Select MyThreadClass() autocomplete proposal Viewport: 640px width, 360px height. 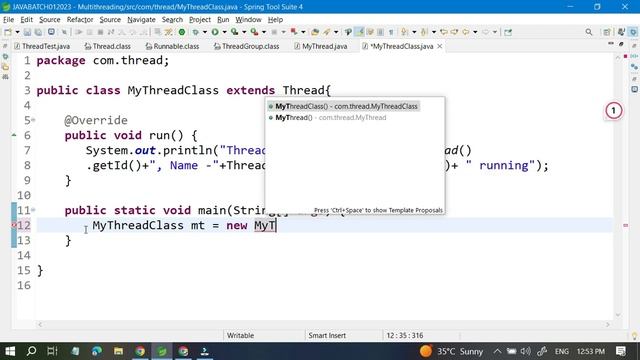click(x=343, y=106)
